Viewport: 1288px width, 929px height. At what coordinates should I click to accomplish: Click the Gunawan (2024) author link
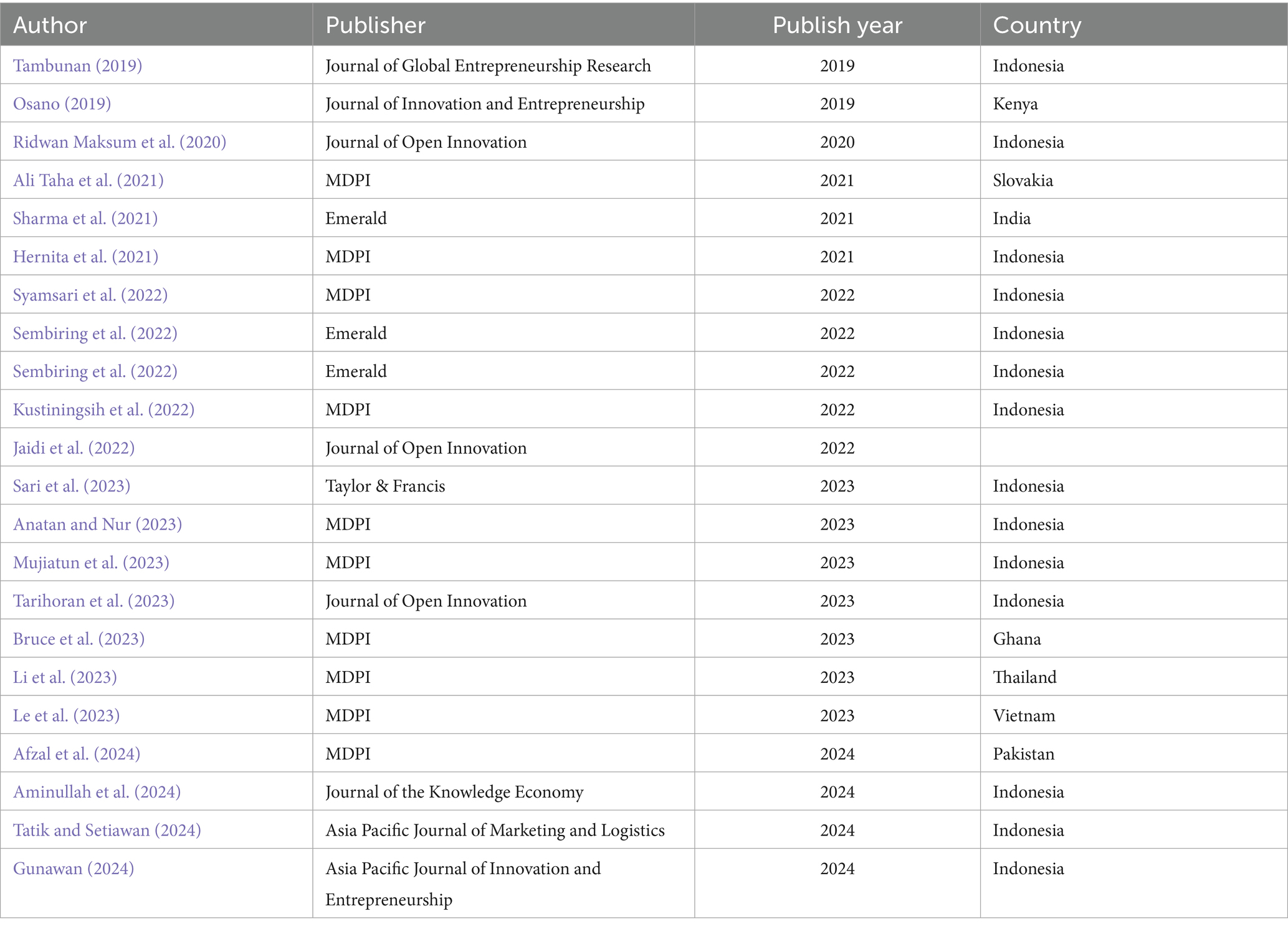tap(74, 869)
